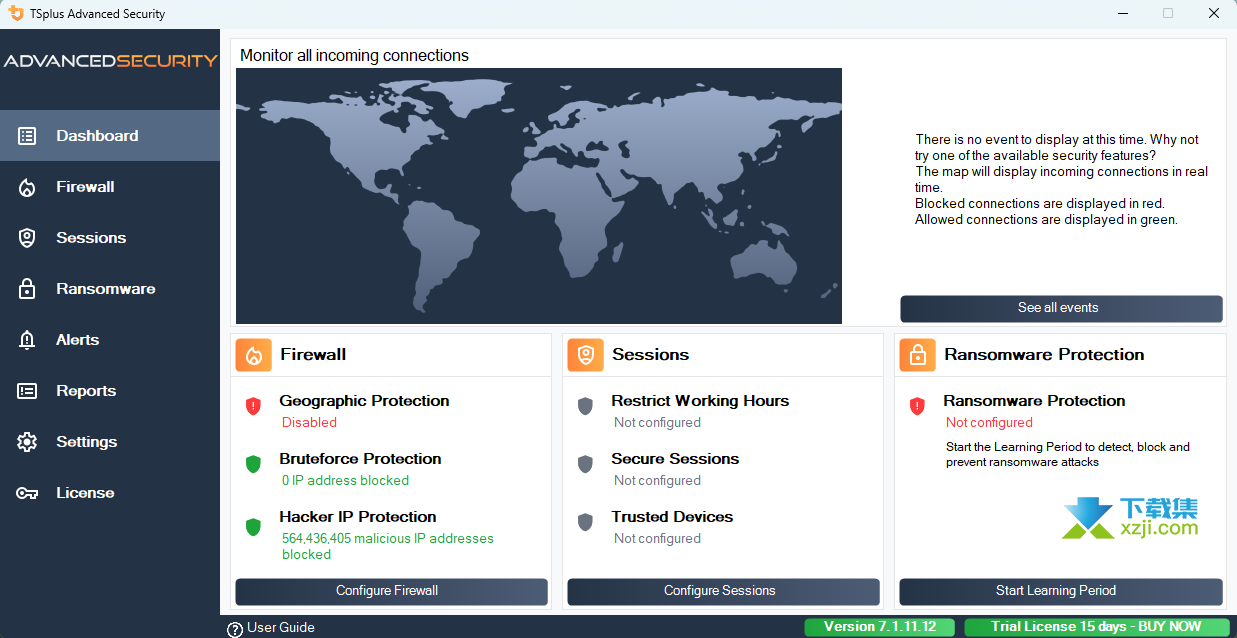Image resolution: width=1237 pixels, height=638 pixels.
Task: Click the Sessions shield icon in sidebar
Action: click(27, 238)
